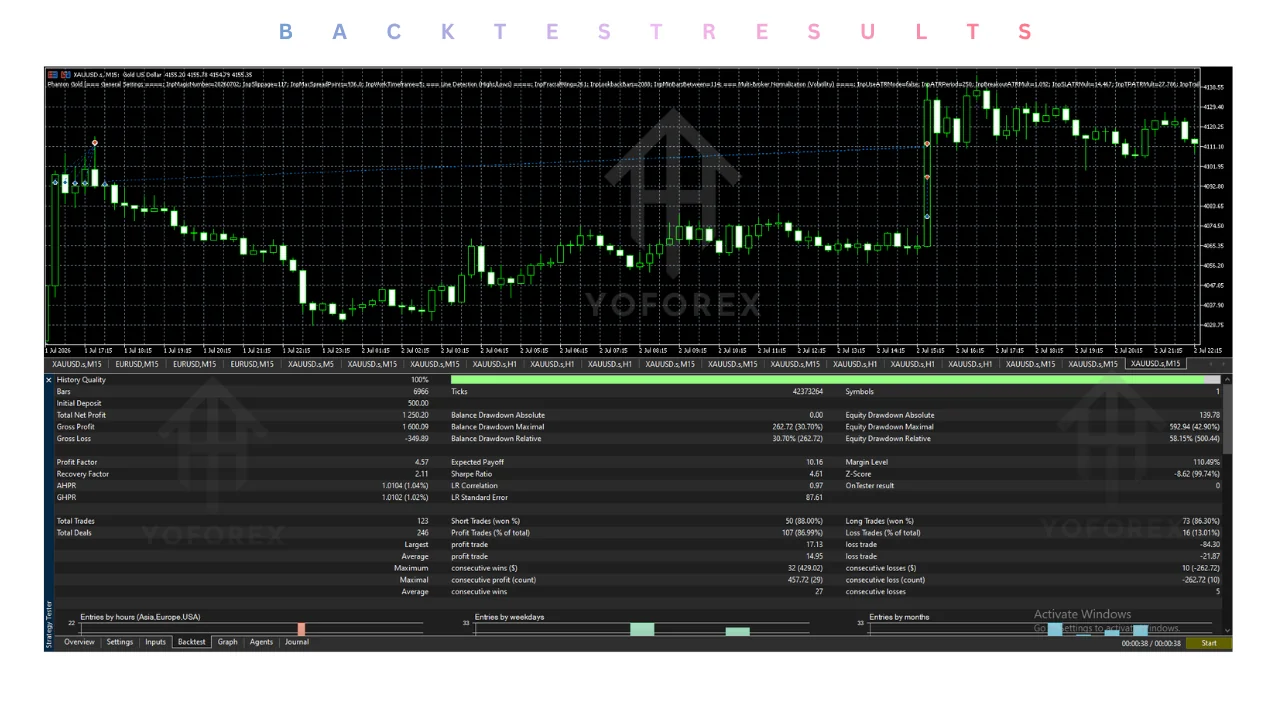Click the one-click trading panel icon on chart

[x=53, y=74]
